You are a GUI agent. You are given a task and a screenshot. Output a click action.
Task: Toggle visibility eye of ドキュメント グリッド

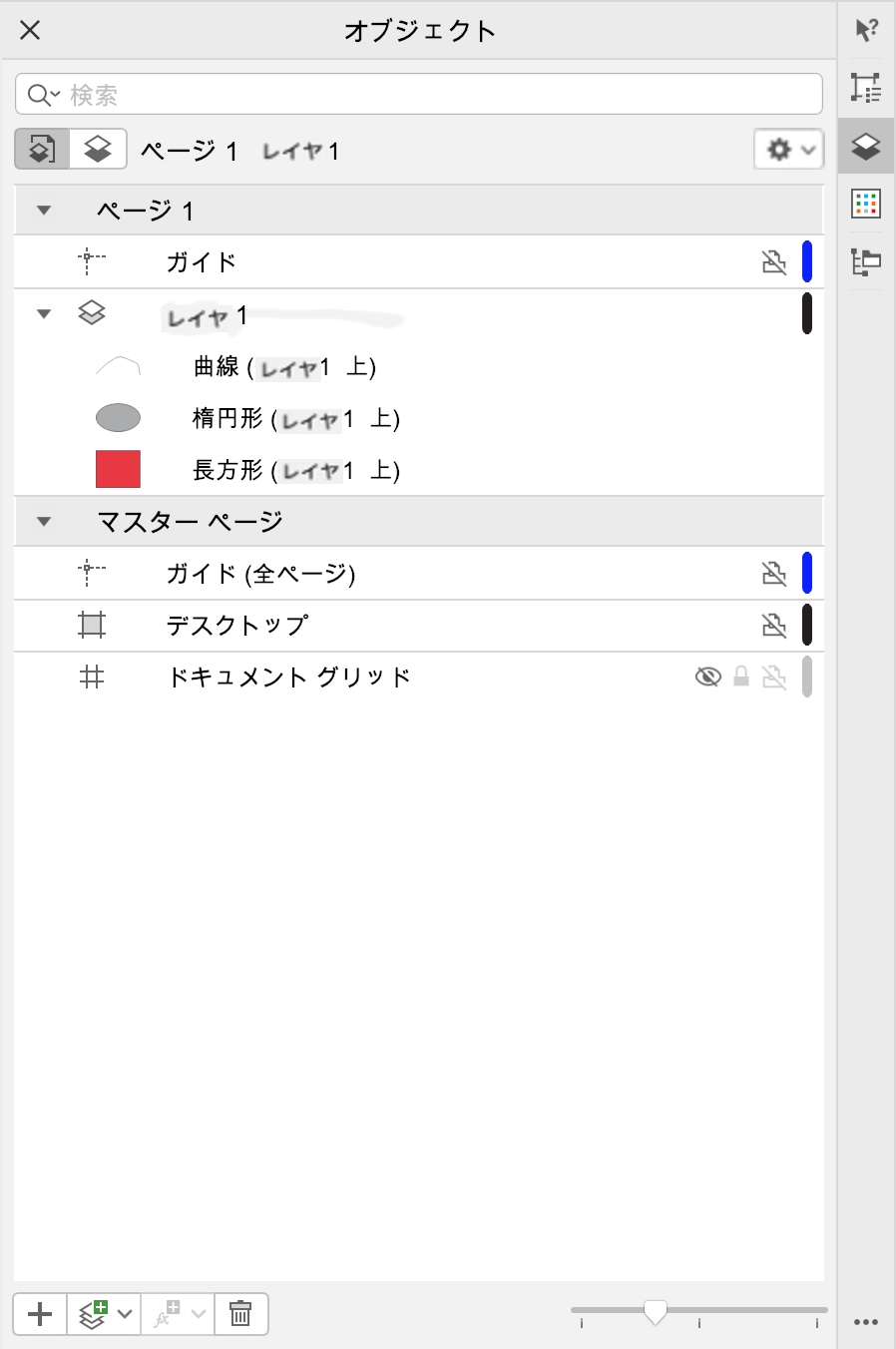click(707, 677)
